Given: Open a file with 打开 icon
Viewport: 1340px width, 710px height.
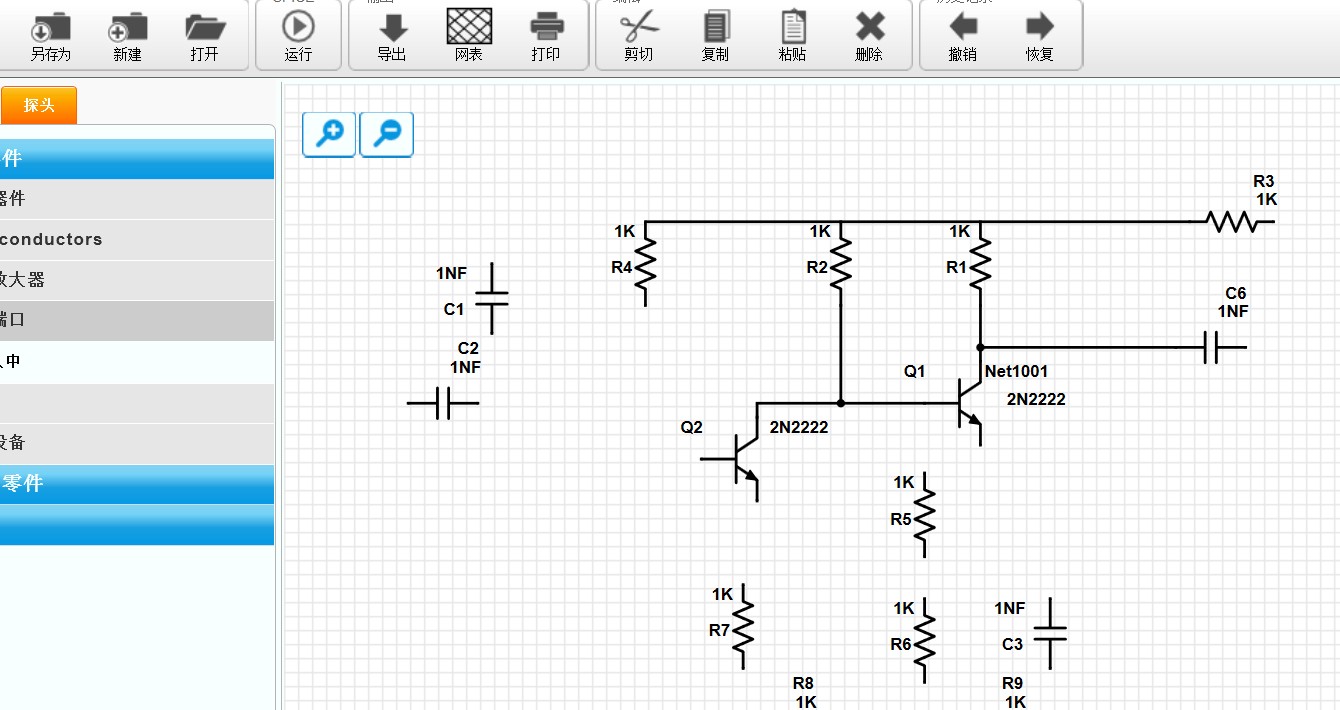Looking at the screenshot, I should pyautogui.click(x=205, y=26).
